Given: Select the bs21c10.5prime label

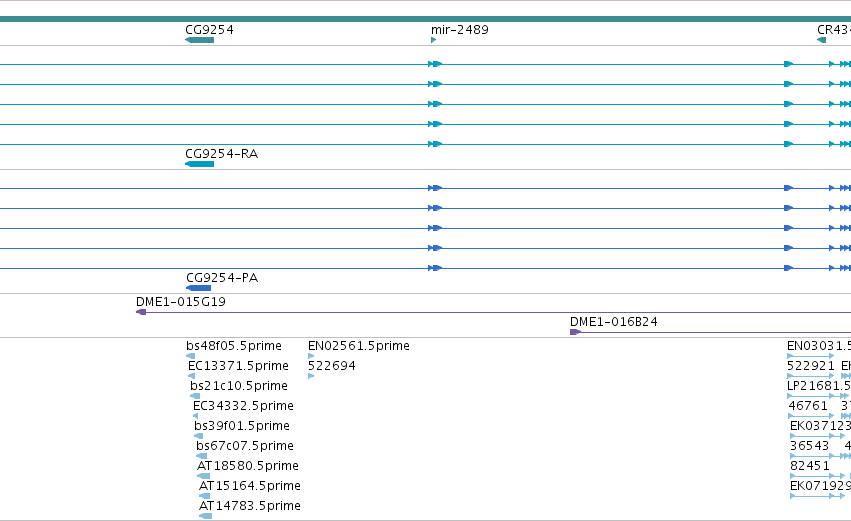Looking at the screenshot, I should coord(239,386).
